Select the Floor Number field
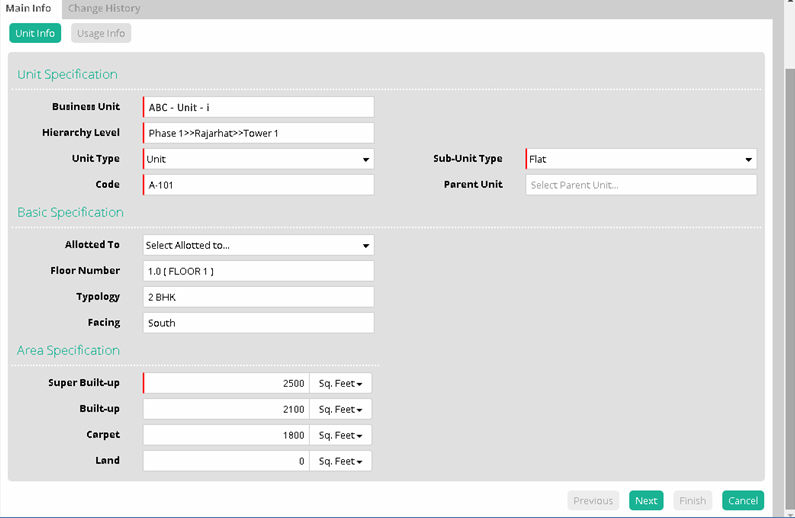The image size is (795, 518). click(x=258, y=271)
